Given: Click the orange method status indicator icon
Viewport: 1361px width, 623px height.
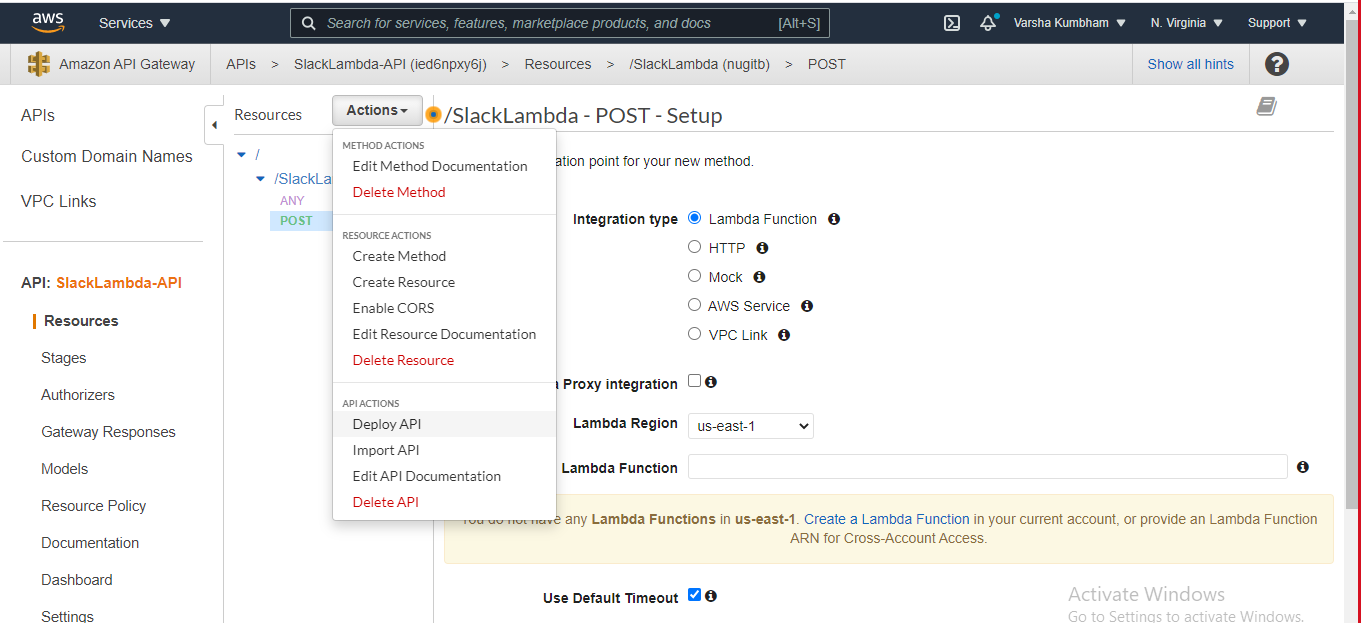Looking at the screenshot, I should tap(433, 115).
